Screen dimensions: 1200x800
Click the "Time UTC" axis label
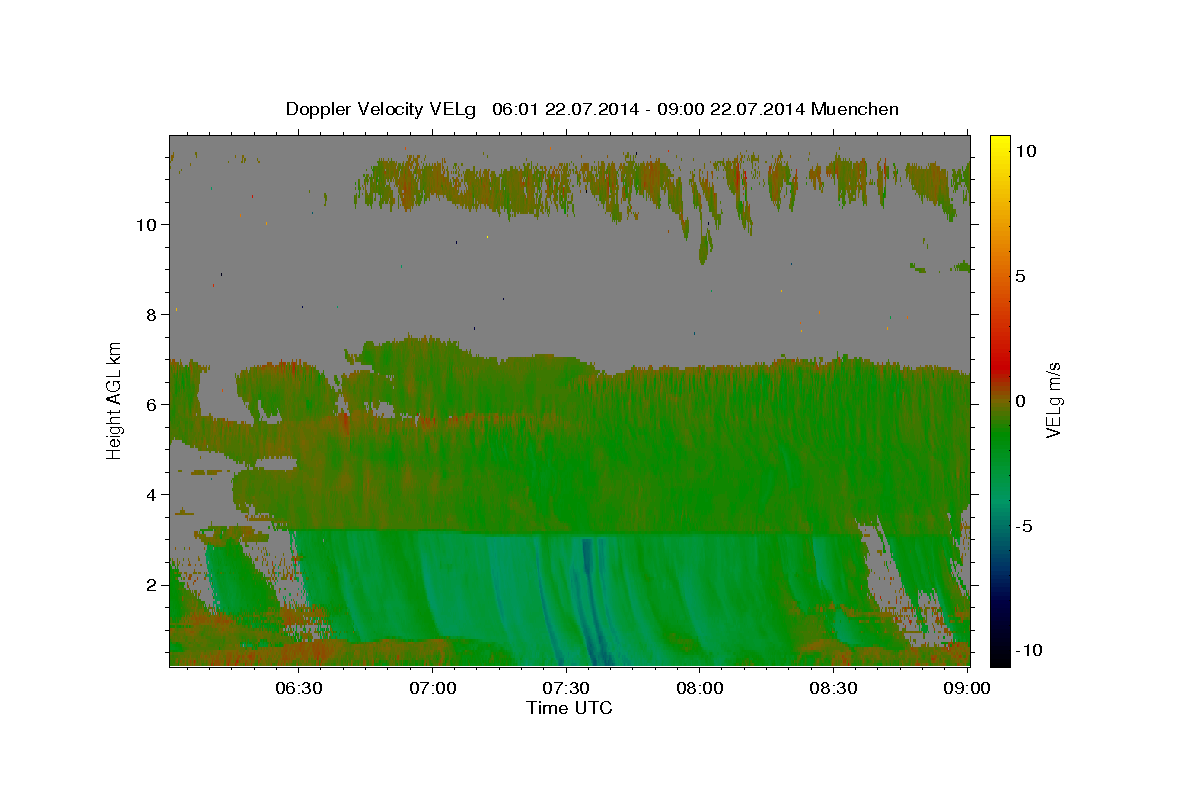[569, 708]
